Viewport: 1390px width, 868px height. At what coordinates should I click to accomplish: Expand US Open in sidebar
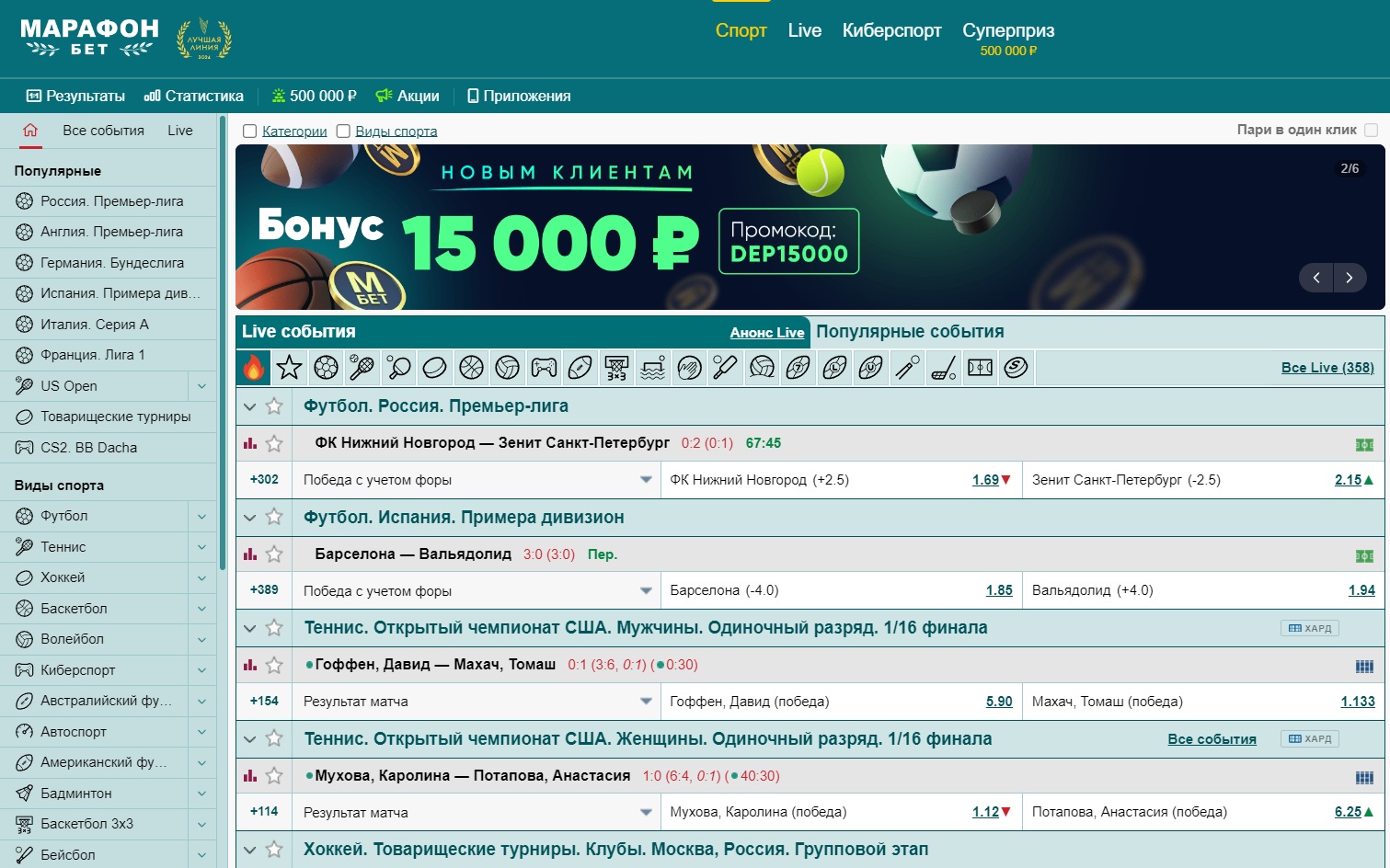202,386
